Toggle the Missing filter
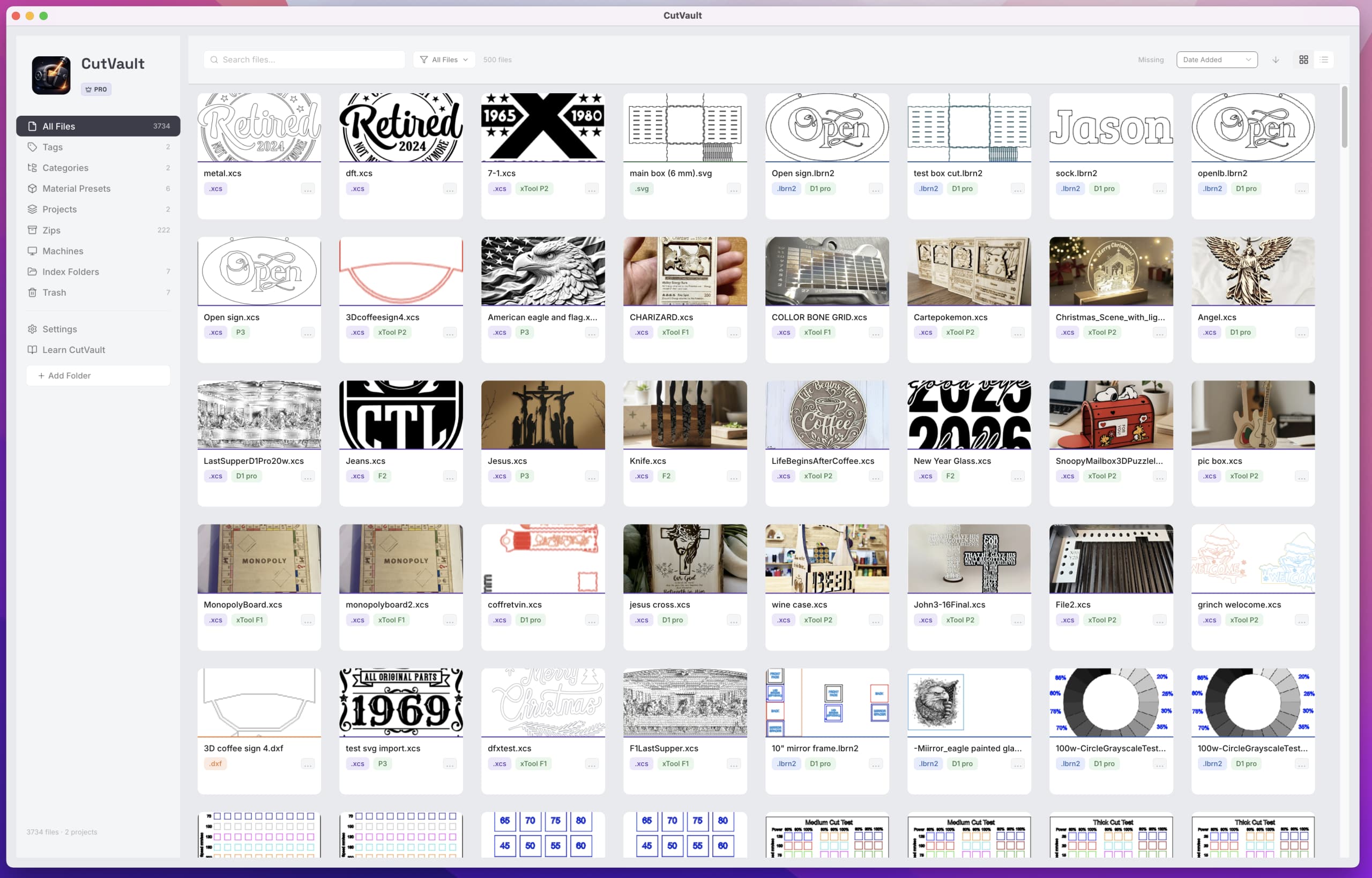 [1151, 60]
